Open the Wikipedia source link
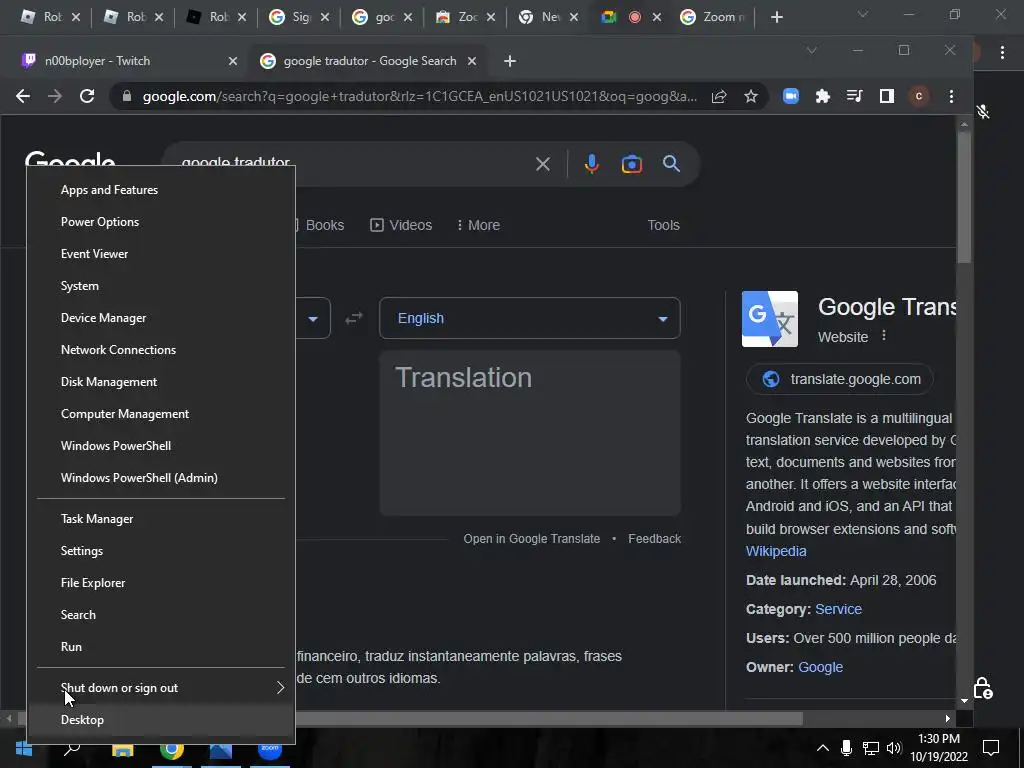Screen dimensions: 1024x768 click(776, 551)
